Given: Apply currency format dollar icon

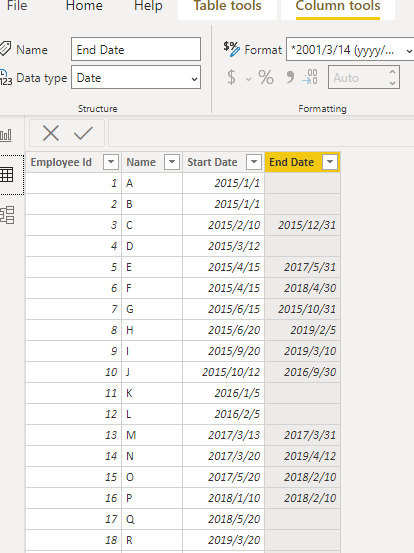Looking at the screenshot, I should [x=231, y=77].
